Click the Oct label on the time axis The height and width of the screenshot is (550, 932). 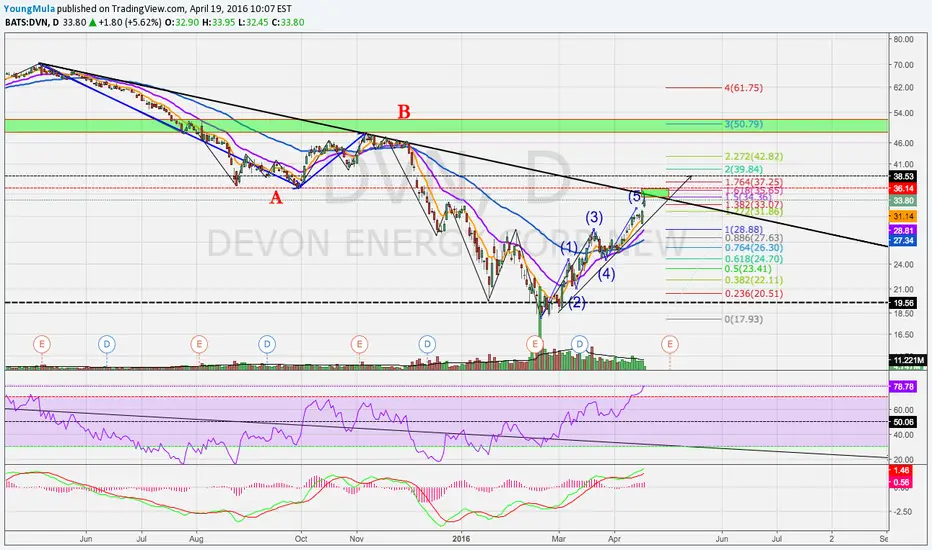click(301, 539)
